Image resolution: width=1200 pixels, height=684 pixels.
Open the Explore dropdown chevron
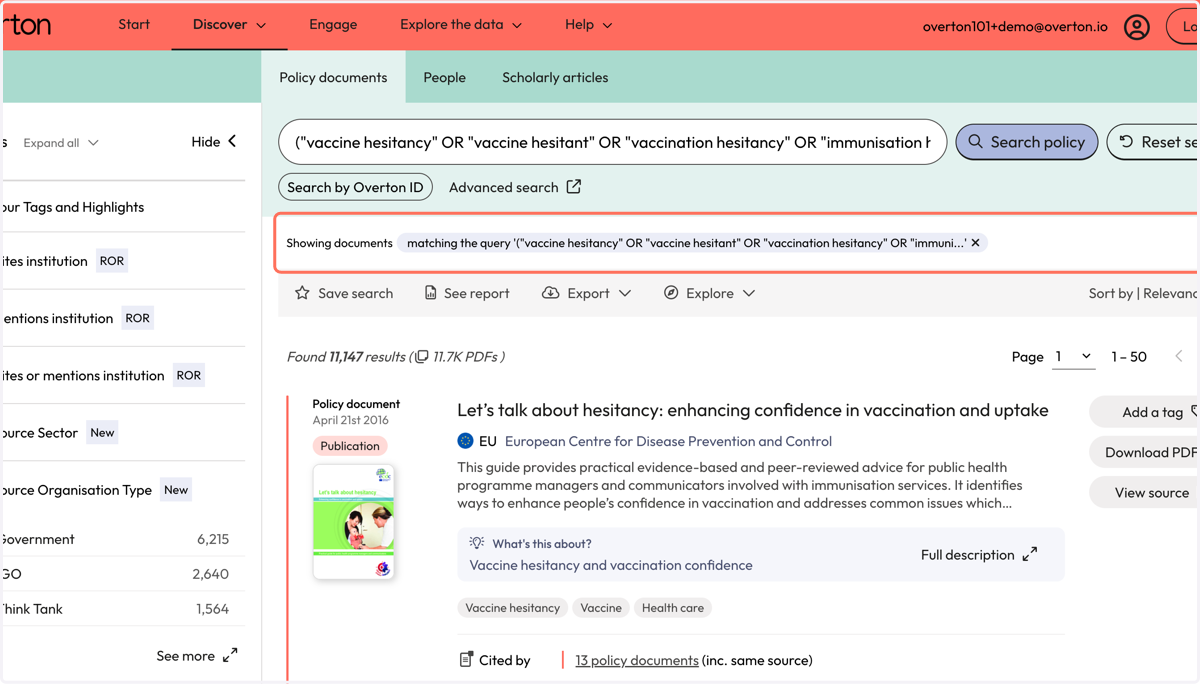tap(749, 293)
